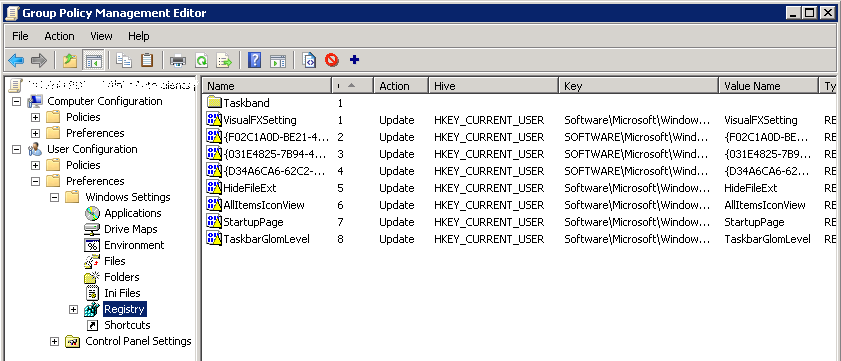Image resolution: width=841 pixels, height=361 pixels.
Task: Sort by the Value Name column header
Action: [x=769, y=86]
